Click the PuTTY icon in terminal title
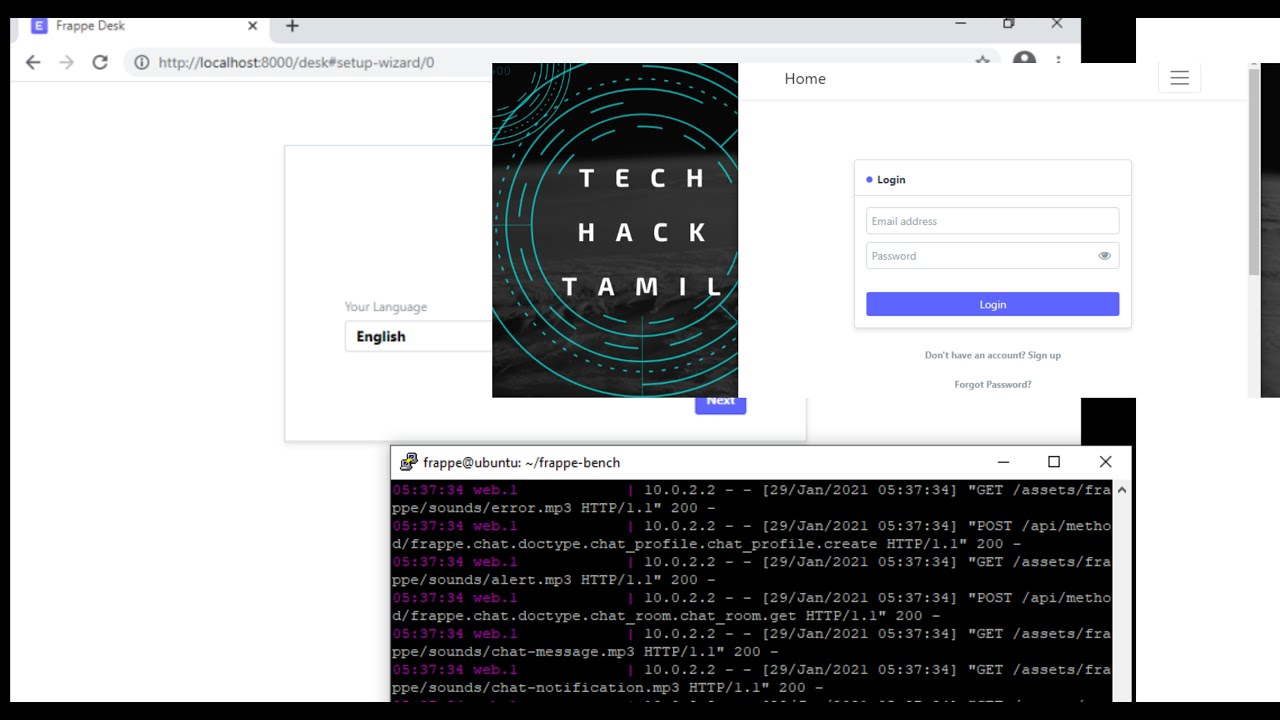The width and height of the screenshot is (1280, 720). (x=408, y=462)
